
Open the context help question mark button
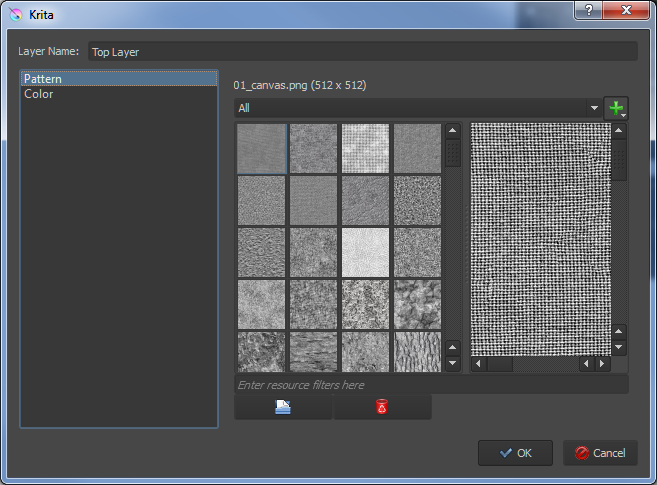588,10
